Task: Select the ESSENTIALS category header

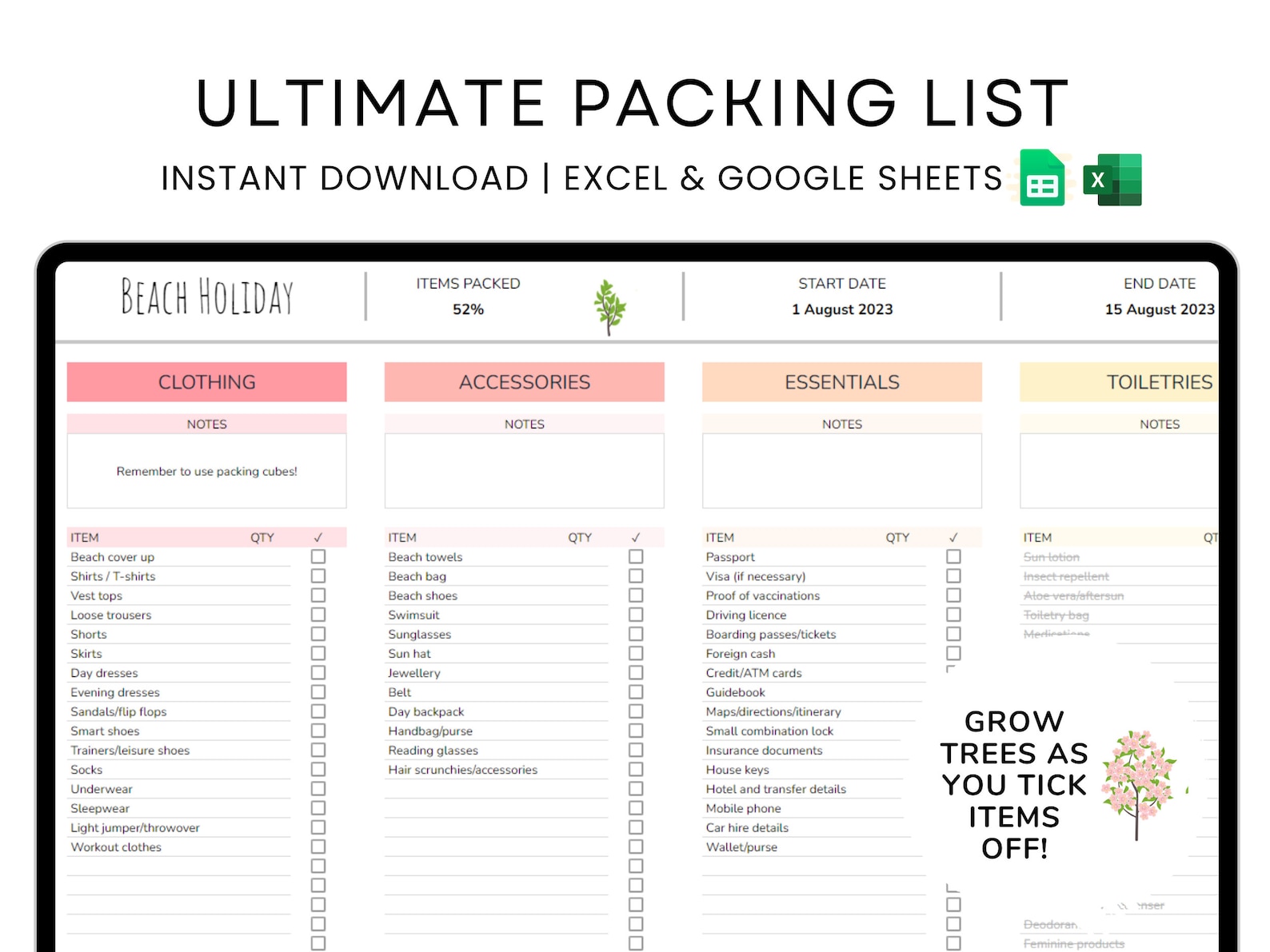Action: (842, 382)
